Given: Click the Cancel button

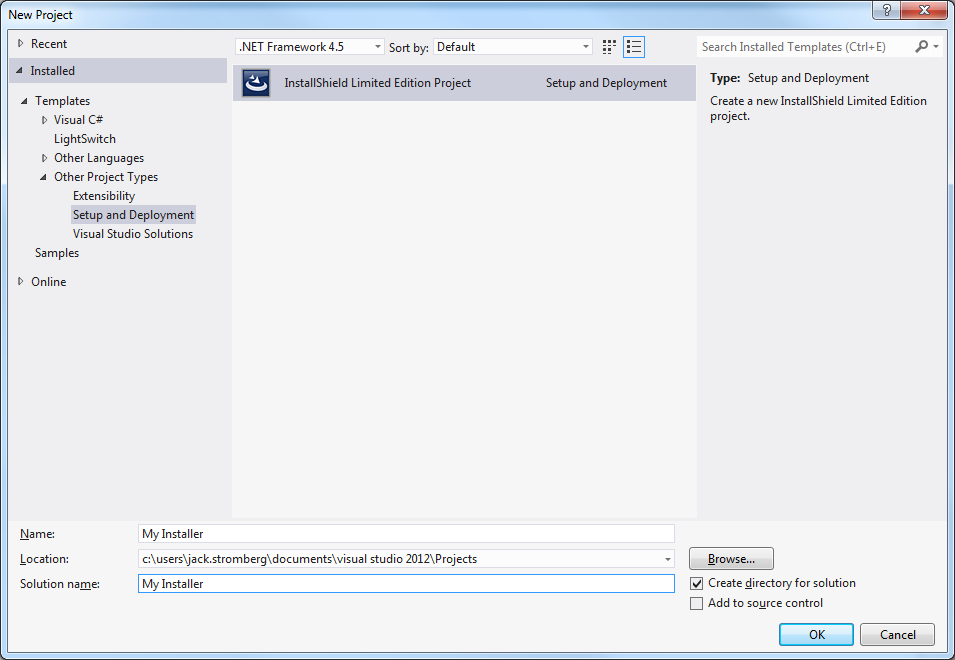Looking at the screenshot, I should 897,634.
